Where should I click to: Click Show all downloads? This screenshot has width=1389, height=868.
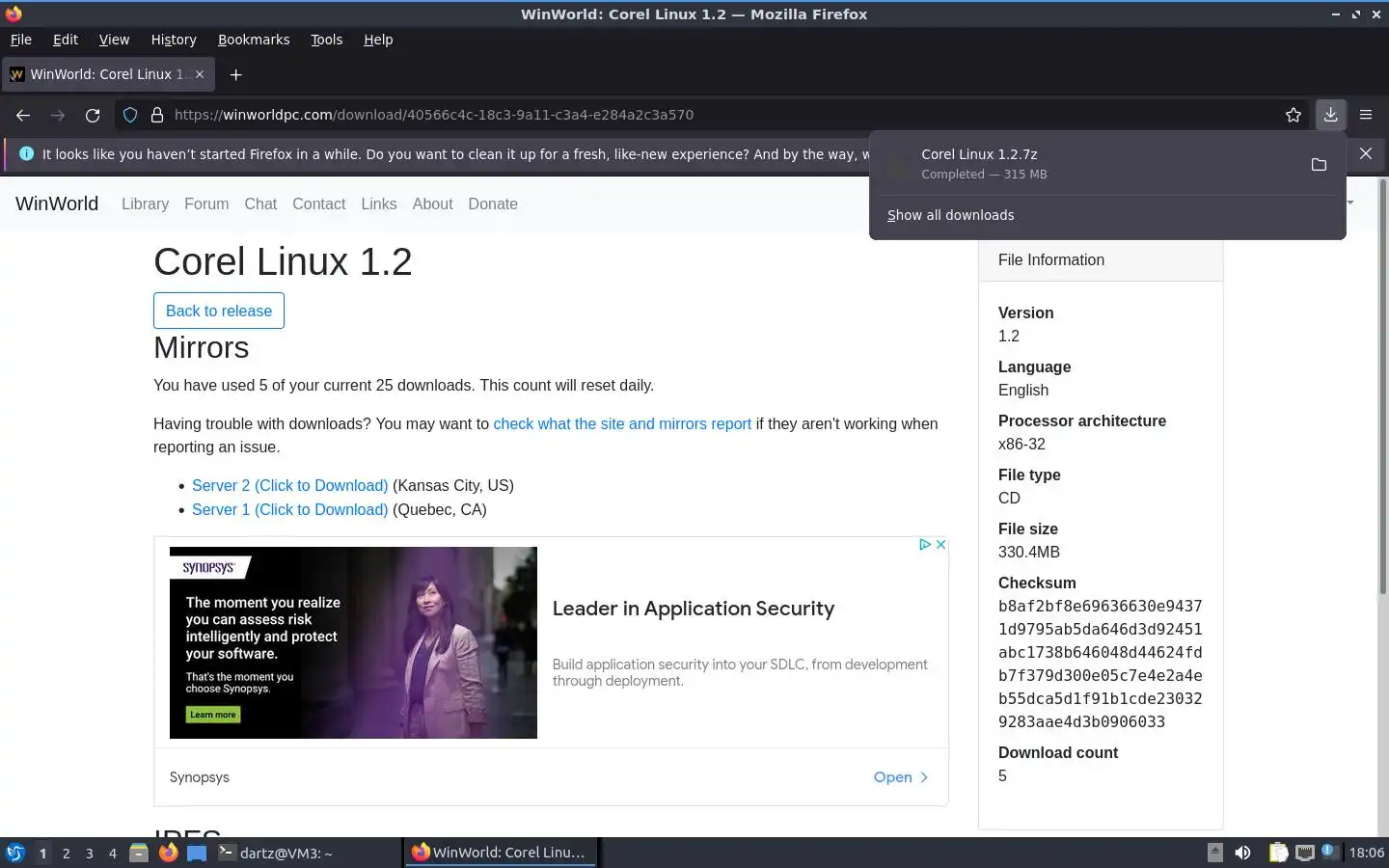coord(950,215)
